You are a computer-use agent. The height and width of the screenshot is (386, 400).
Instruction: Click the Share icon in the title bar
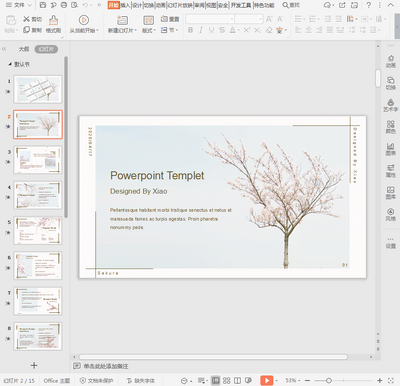pos(342,5)
